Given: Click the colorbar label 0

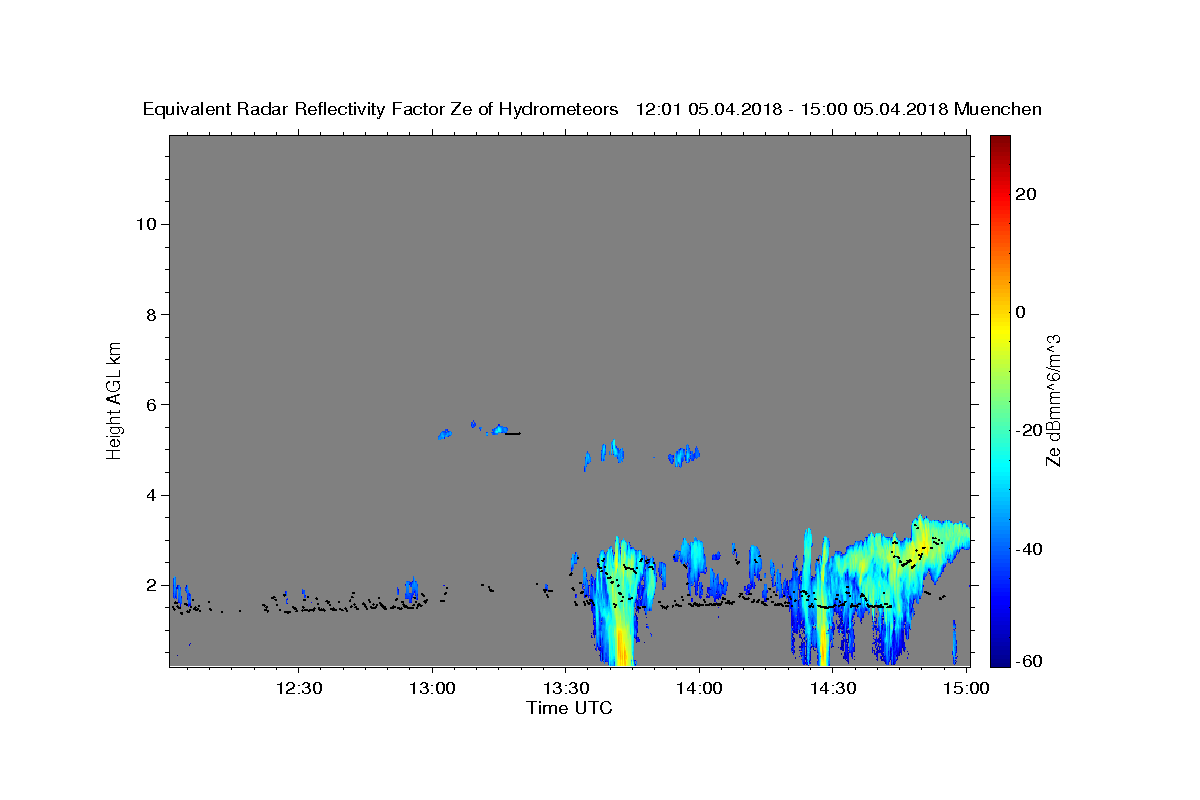Looking at the screenshot, I should [x=1020, y=312].
